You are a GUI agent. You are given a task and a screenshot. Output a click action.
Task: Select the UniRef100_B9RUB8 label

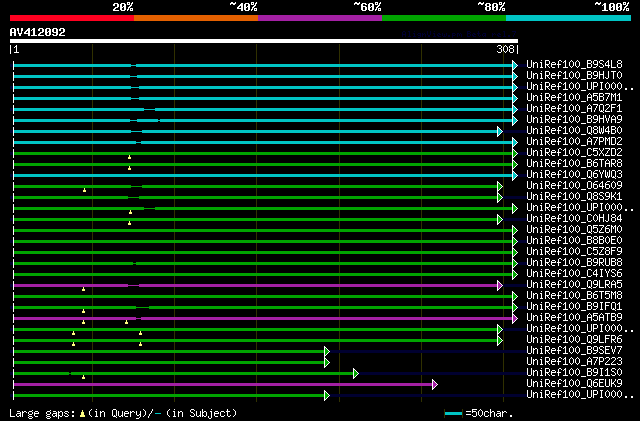(574, 263)
